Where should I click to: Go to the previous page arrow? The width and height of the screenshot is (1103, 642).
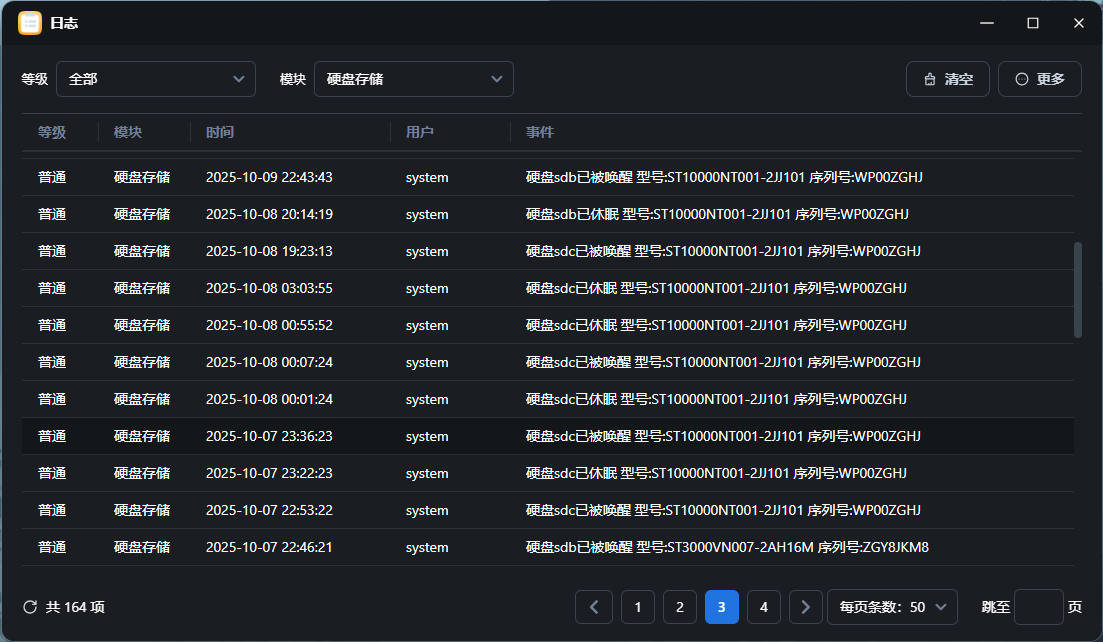[594, 607]
